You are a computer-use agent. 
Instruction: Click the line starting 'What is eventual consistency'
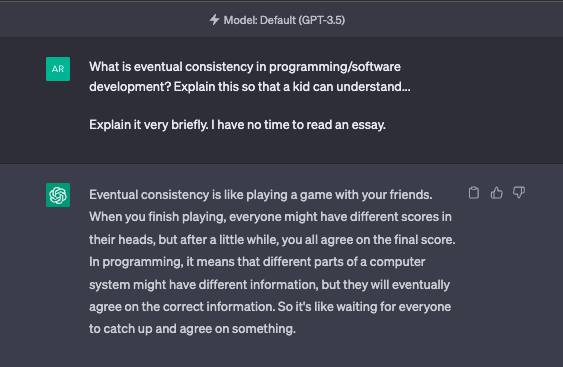pyautogui.click(x=245, y=67)
